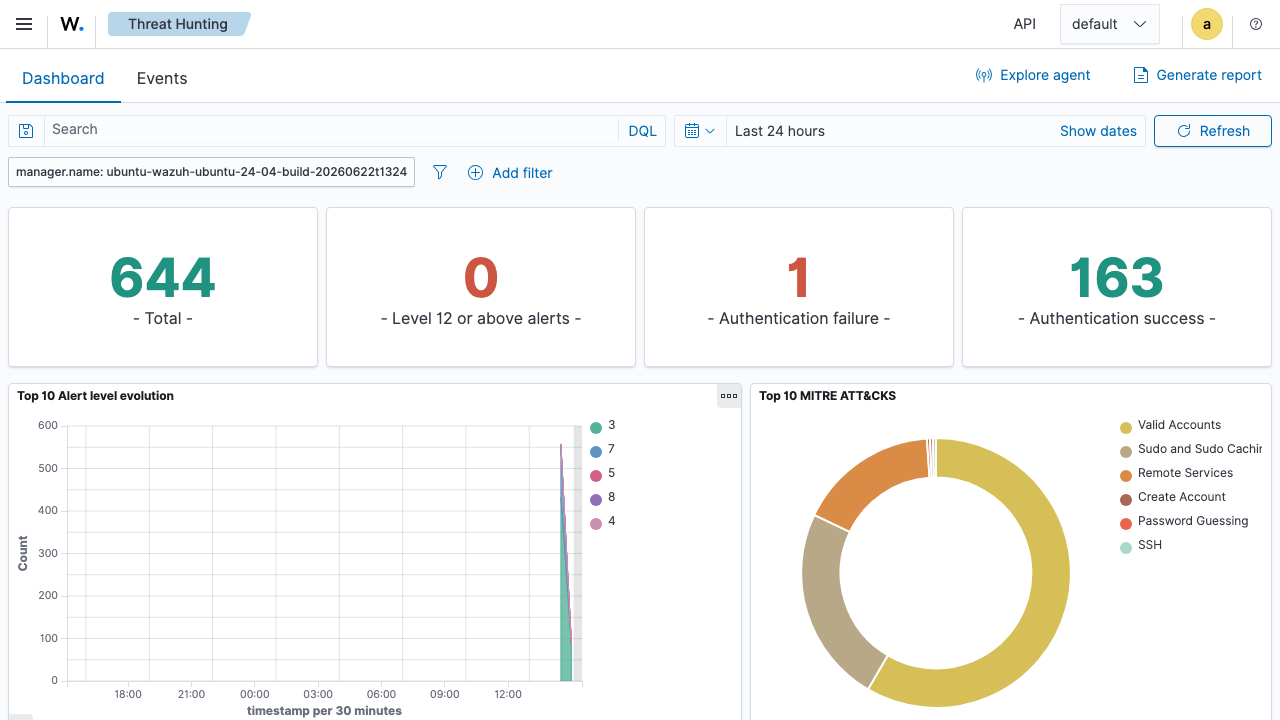Click the Generate report link
Viewport: 1280px width, 720px height.
click(1197, 75)
